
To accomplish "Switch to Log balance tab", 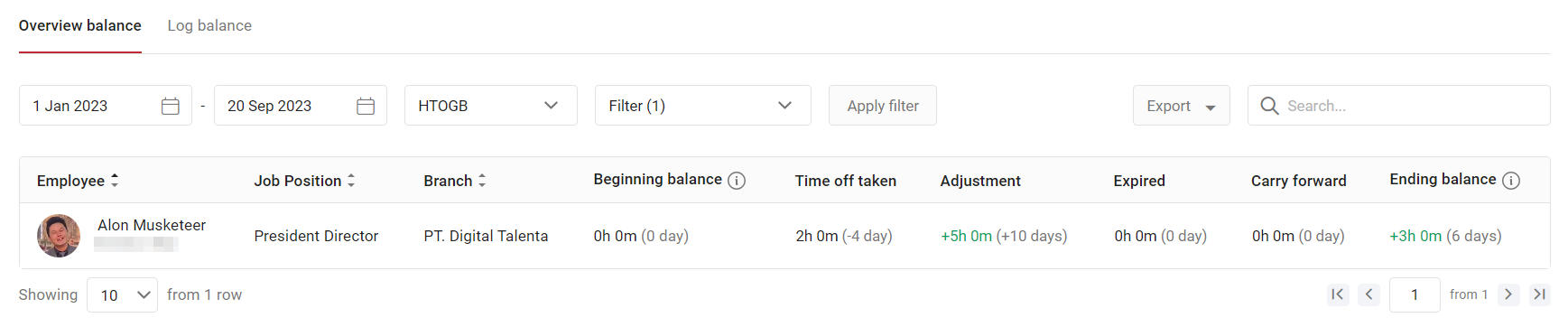I will pos(209,25).
